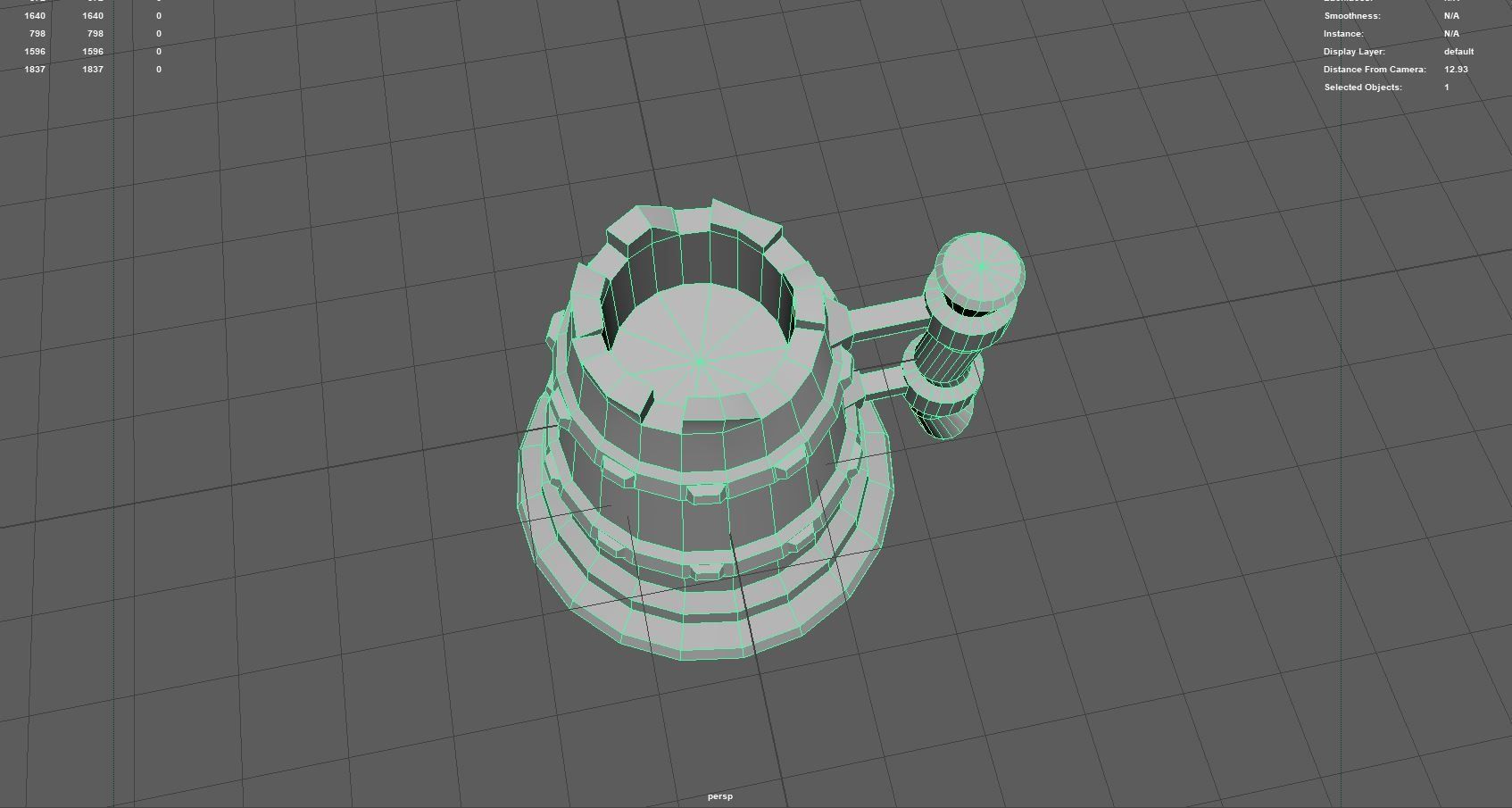The image size is (1512, 808).
Task: Click the Selected Objects count value 1
Action: (x=1447, y=87)
